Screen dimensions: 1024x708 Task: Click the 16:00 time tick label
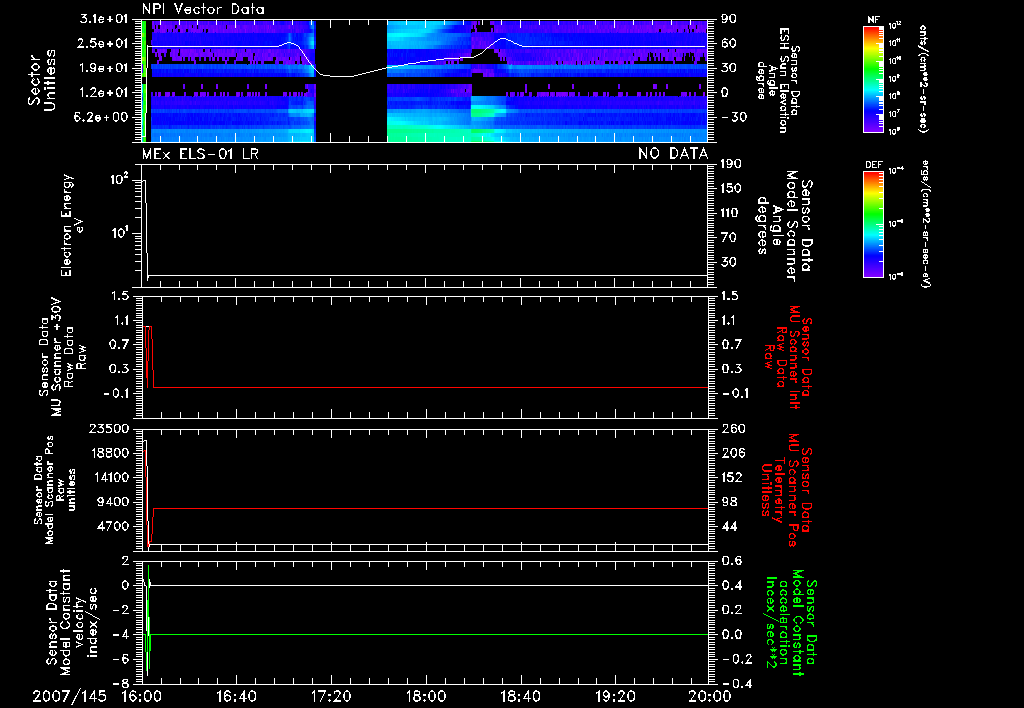[x=140, y=696]
